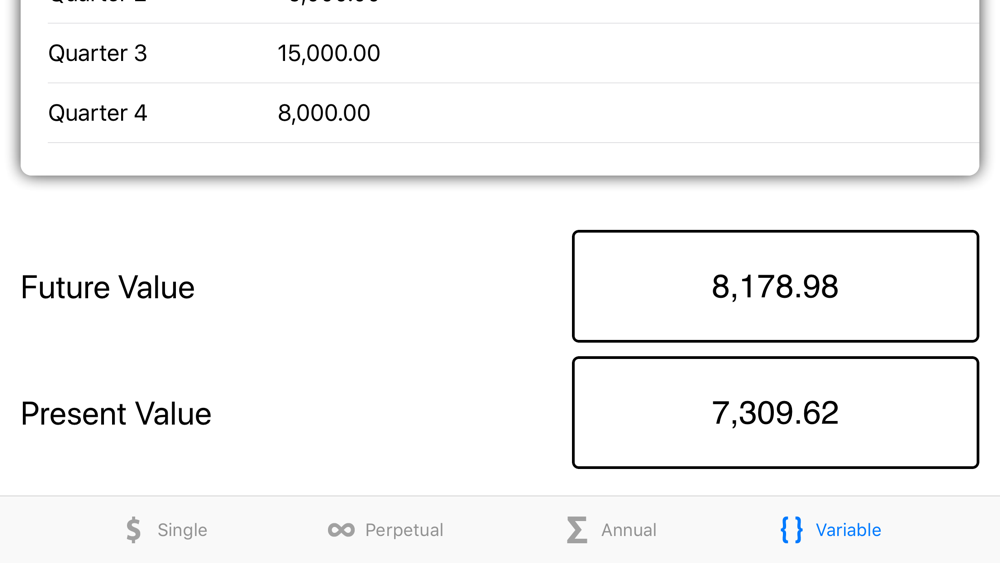Click the 8,000.00 amount for Quarter 4
Viewport: 1000px width, 563px height.
pos(324,113)
